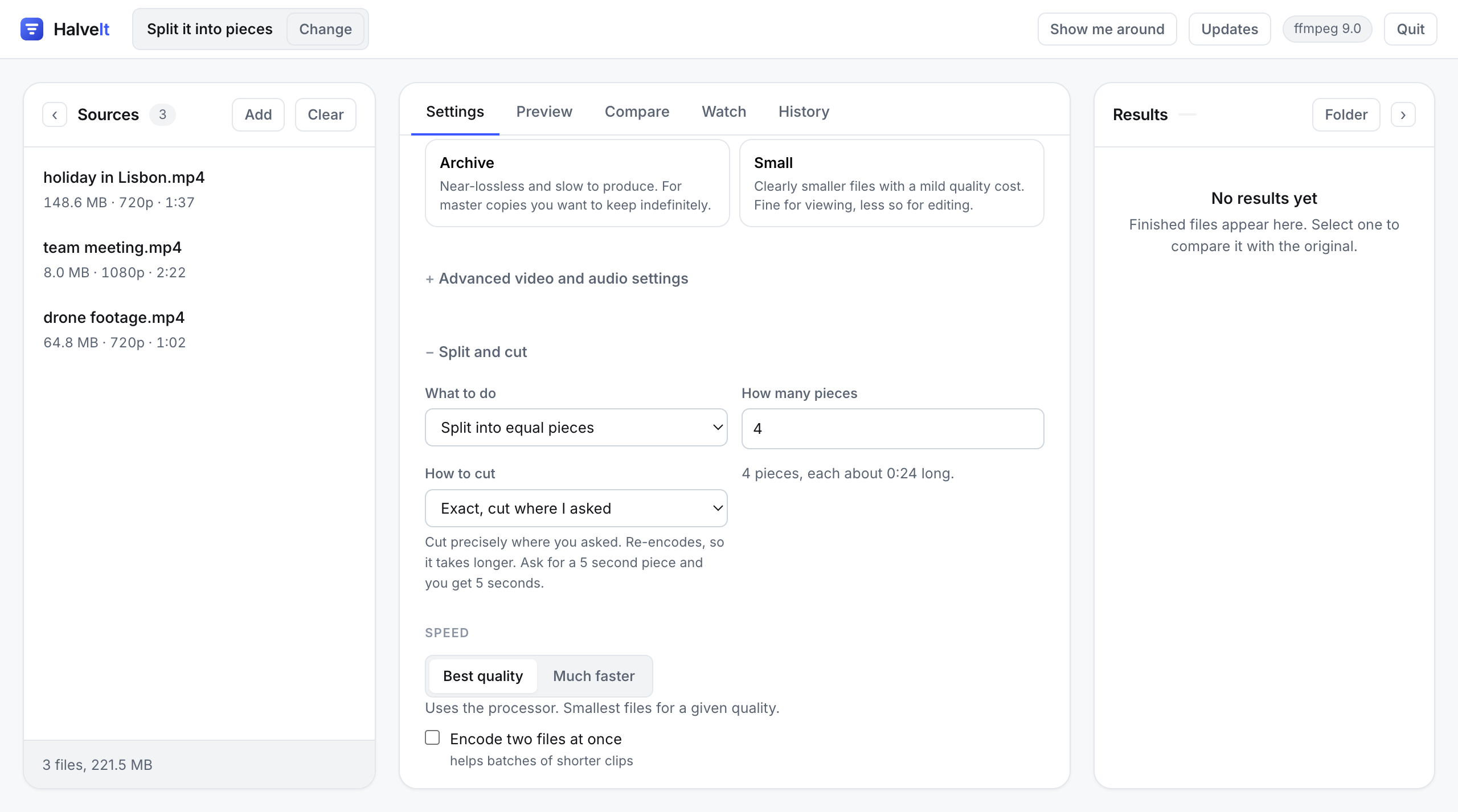Screen dimensions: 1458x812
Task: Choose the Small quality preset card
Action: (891, 183)
